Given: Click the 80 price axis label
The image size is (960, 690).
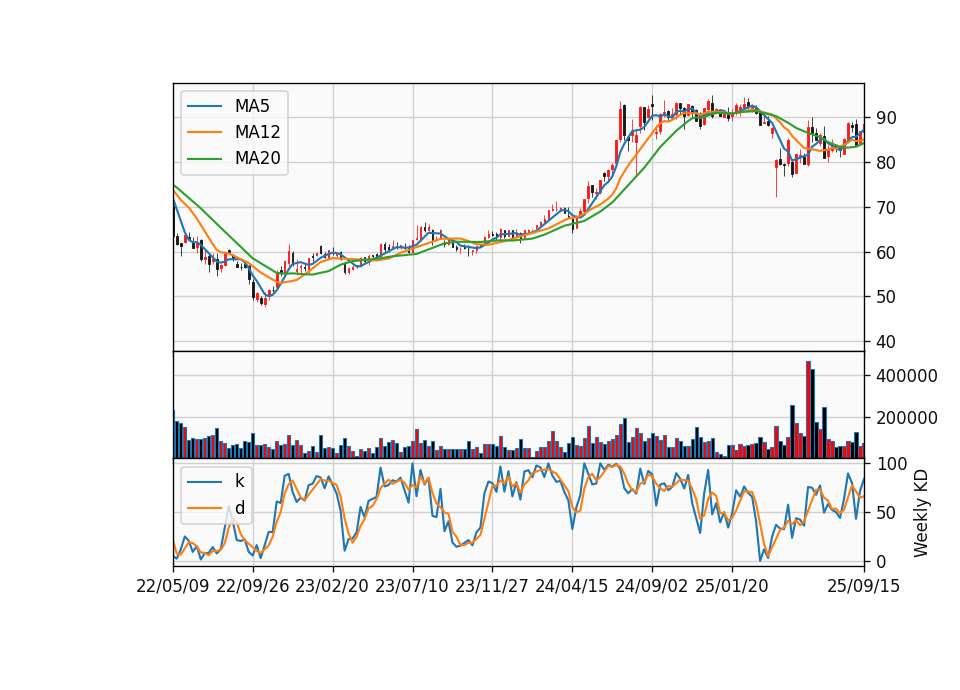Looking at the screenshot, I should click(886, 163).
